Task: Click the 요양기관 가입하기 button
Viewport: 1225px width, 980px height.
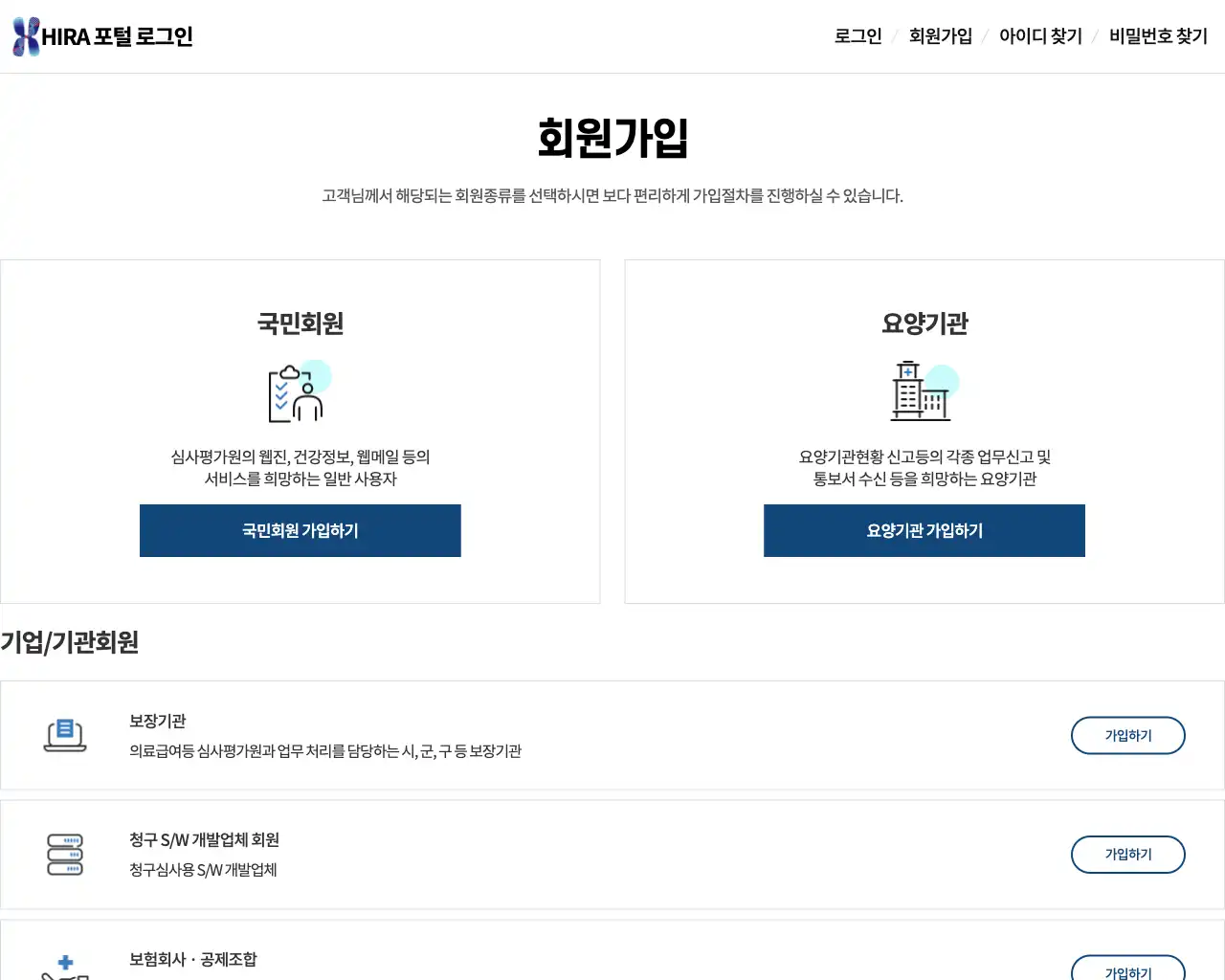Action: 924,530
